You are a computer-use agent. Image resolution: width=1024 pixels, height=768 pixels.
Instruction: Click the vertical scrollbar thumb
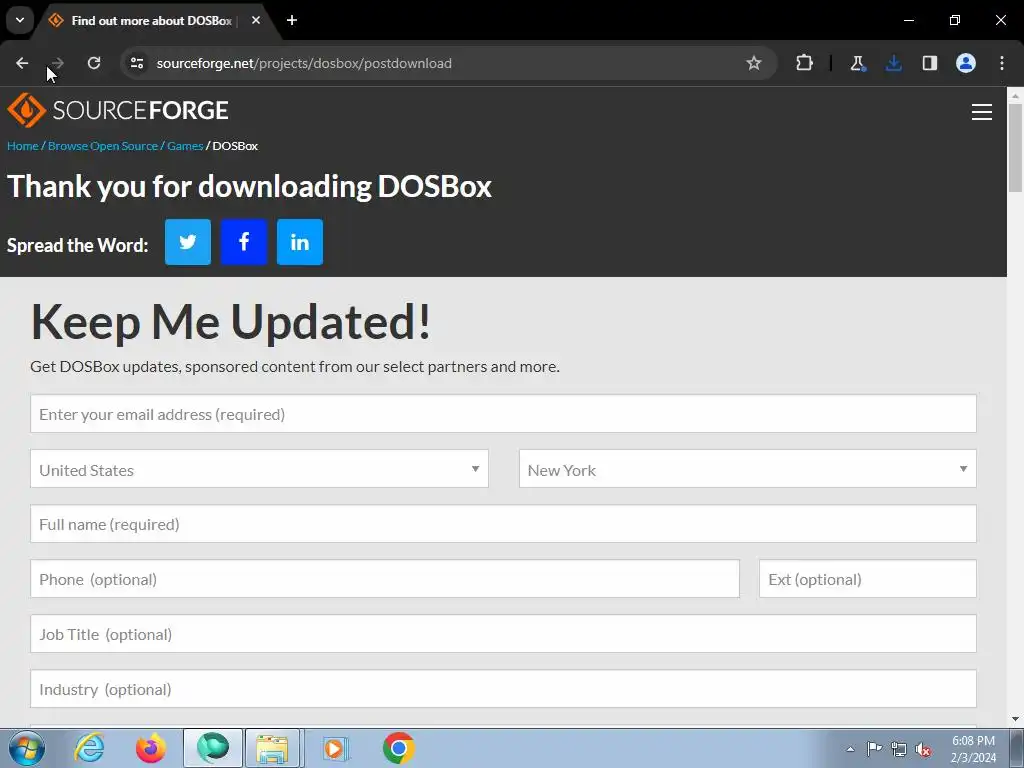[x=1016, y=148]
